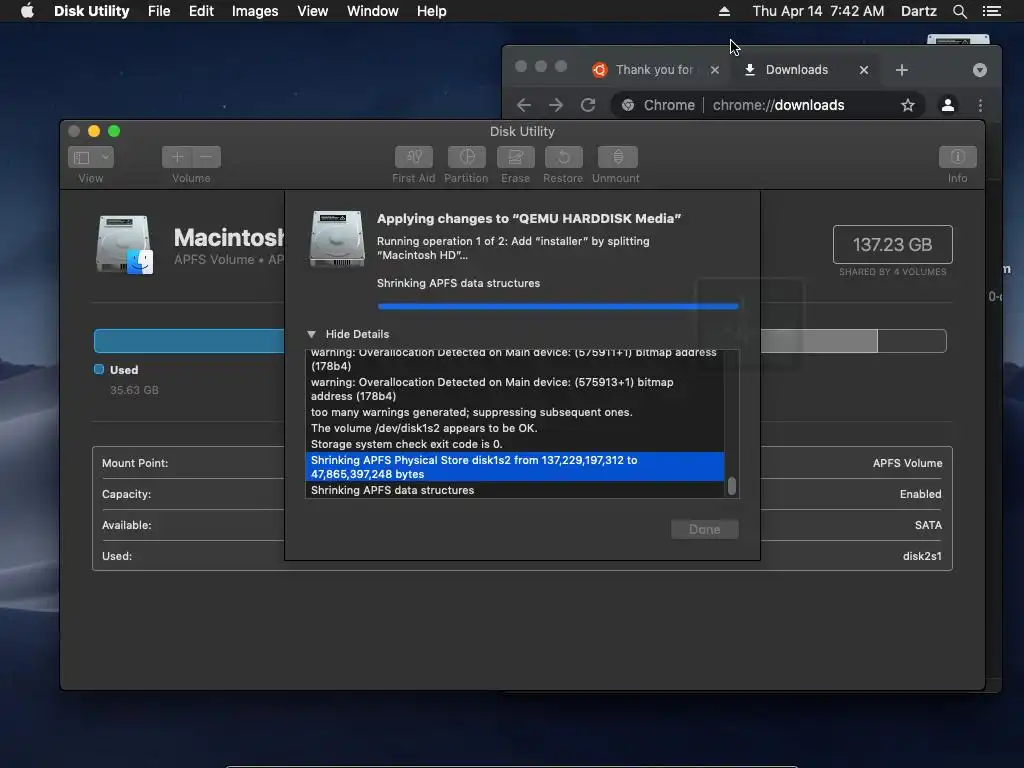Click the disk usage bar
This screenshot has width=1024, height=768.
520,341
